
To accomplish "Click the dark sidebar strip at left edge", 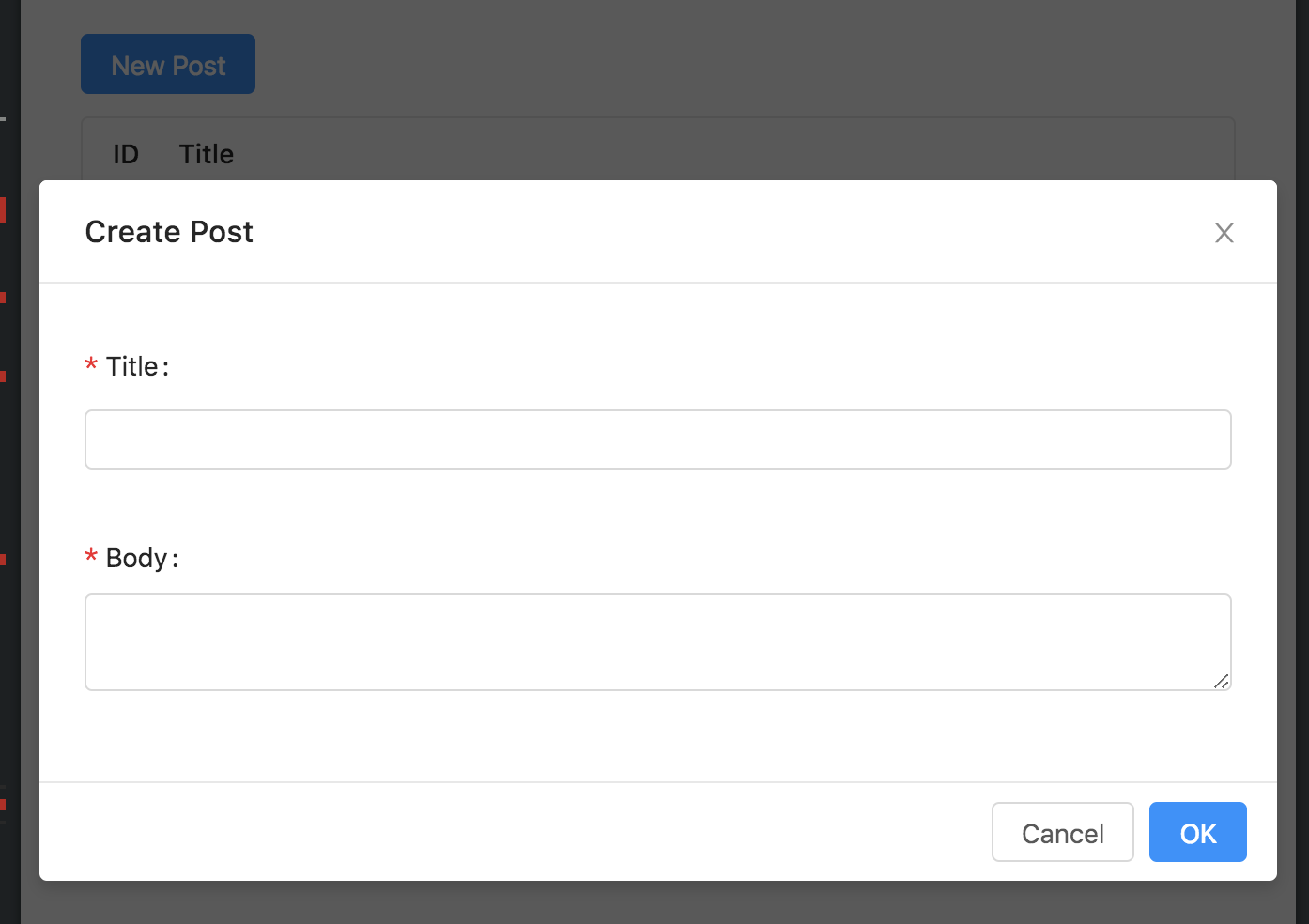I will point(9,470).
